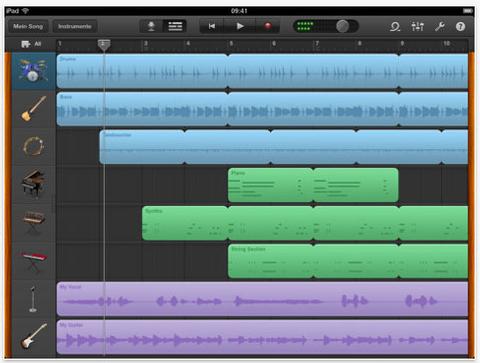Select the Drums region beginning at bar 5

[x=313, y=71]
